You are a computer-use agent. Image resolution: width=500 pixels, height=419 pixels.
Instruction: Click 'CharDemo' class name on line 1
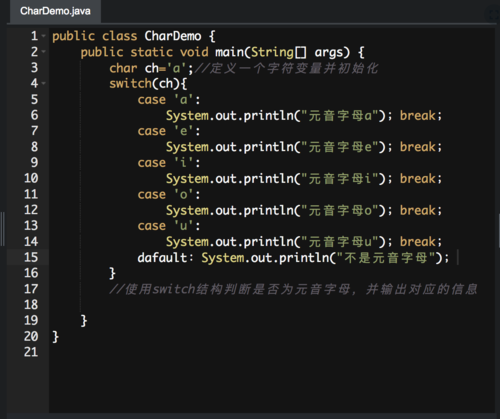click(173, 36)
